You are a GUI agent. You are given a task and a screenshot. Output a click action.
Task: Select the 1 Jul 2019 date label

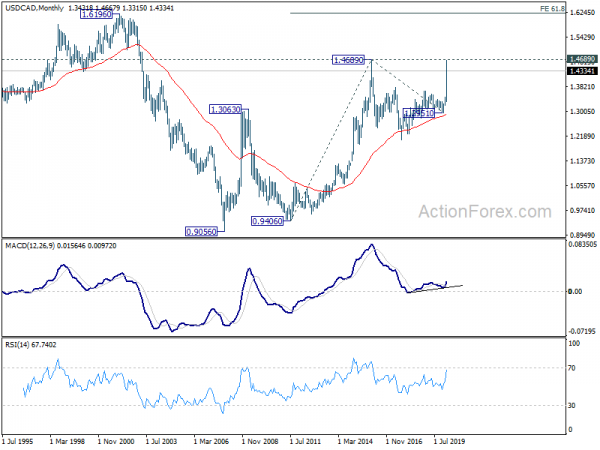pyautogui.click(x=449, y=442)
